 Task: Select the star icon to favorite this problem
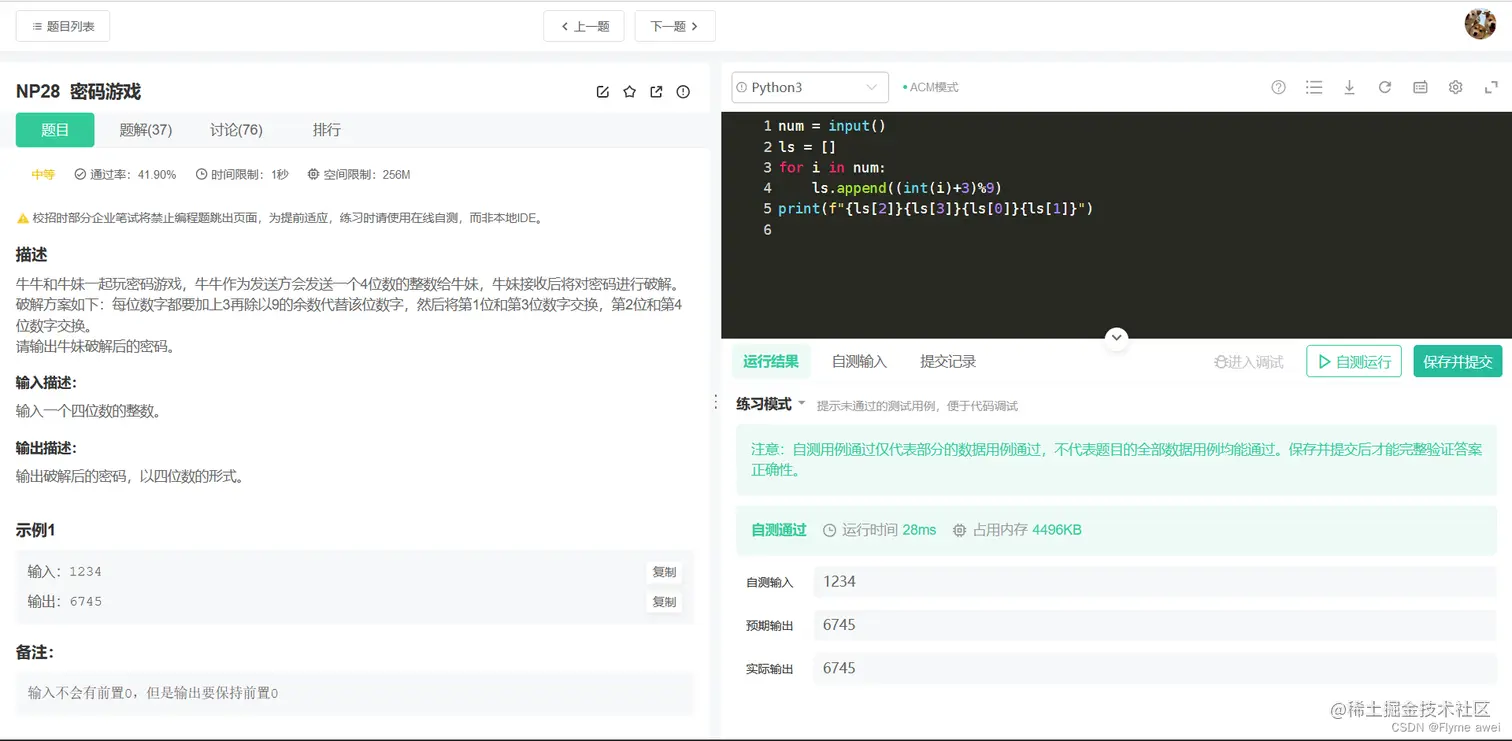click(629, 91)
